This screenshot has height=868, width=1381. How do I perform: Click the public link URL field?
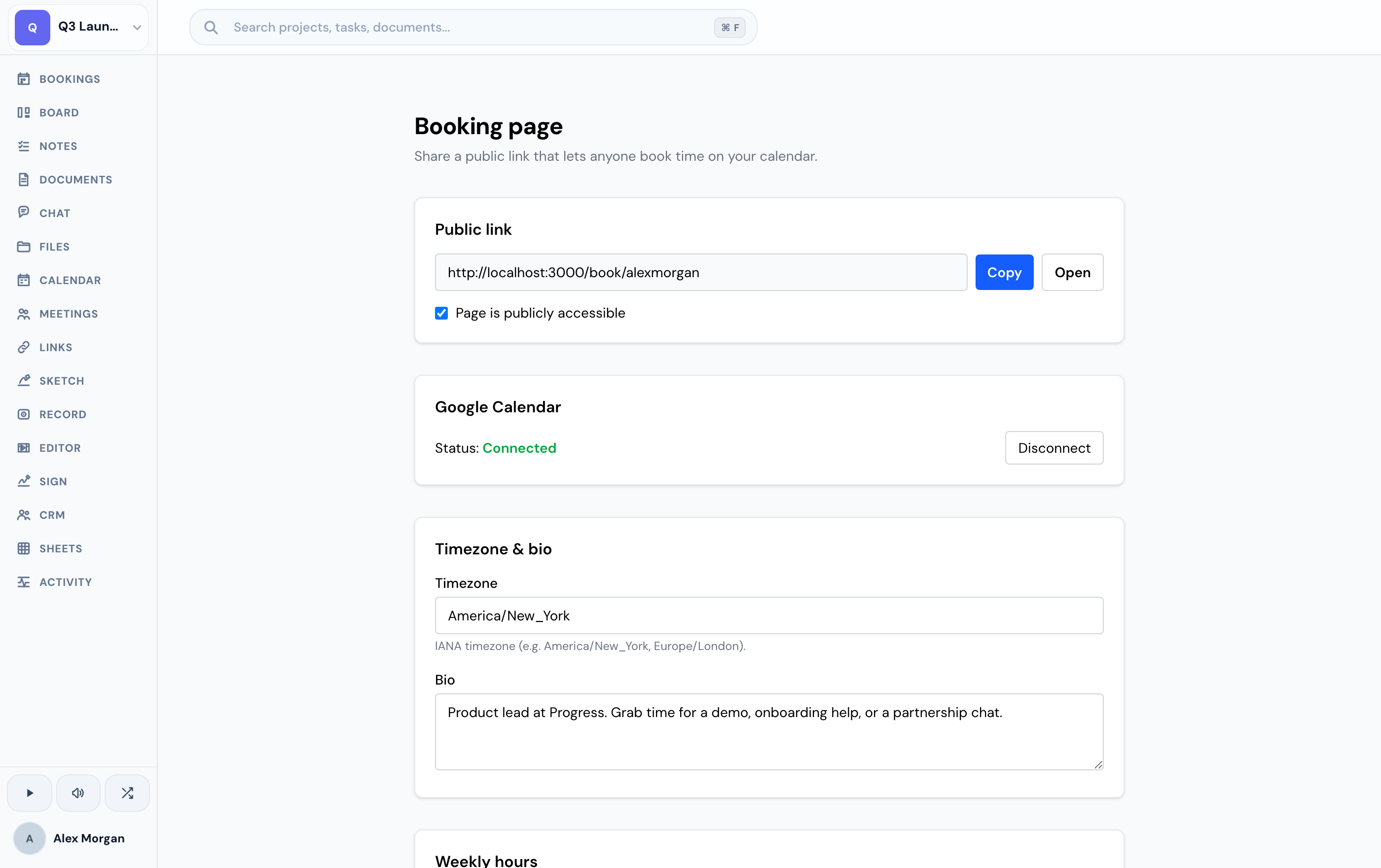pos(701,272)
